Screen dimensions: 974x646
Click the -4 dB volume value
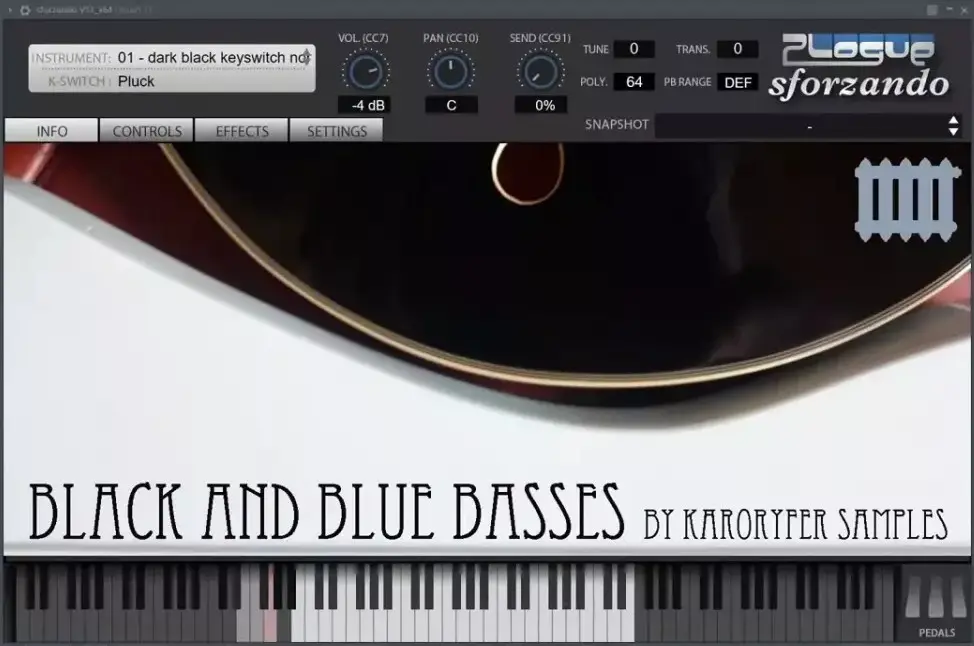click(x=365, y=105)
